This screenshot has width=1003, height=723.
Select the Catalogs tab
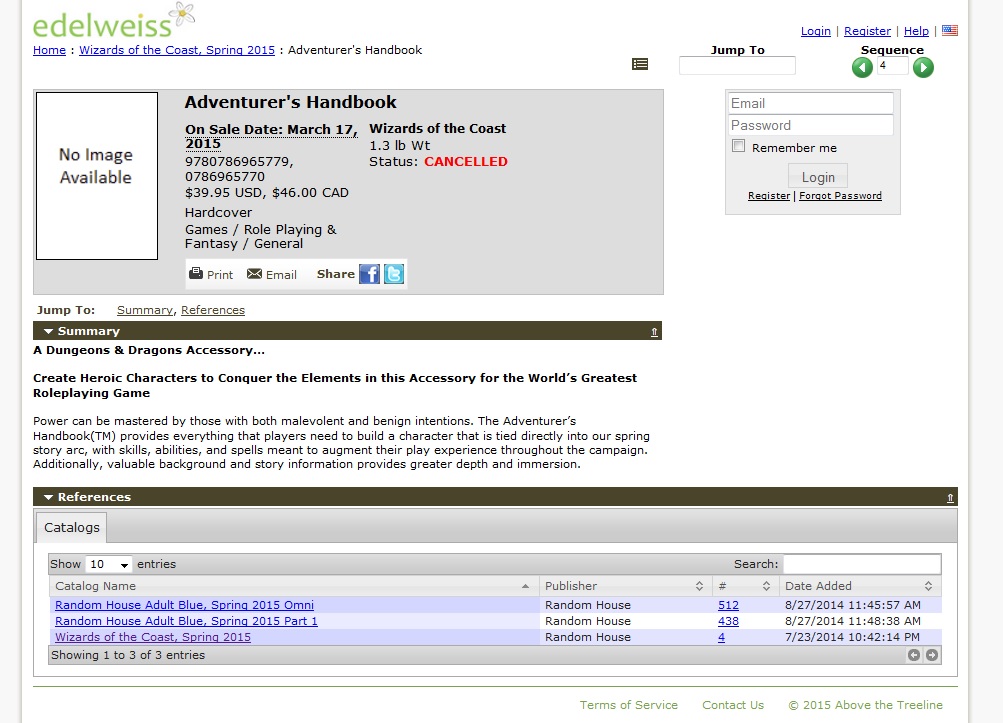[72, 527]
